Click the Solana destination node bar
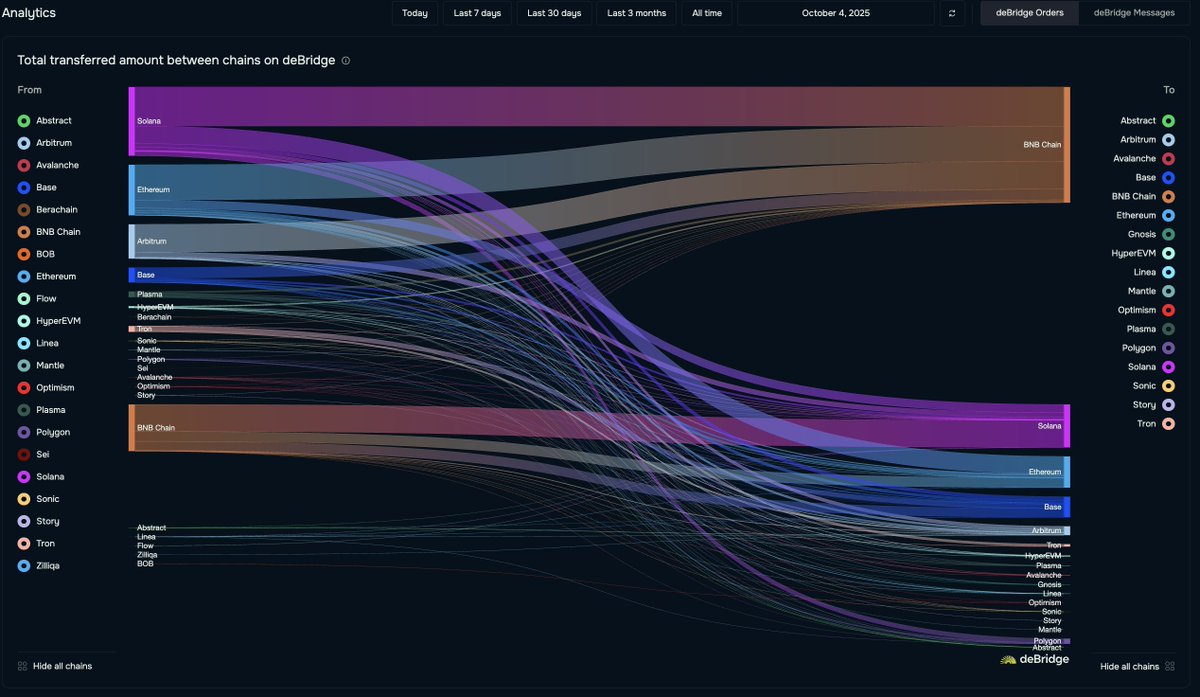Image resolution: width=1200 pixels, height=697 pixels. pyautogui.click(x=1067, y=426)
